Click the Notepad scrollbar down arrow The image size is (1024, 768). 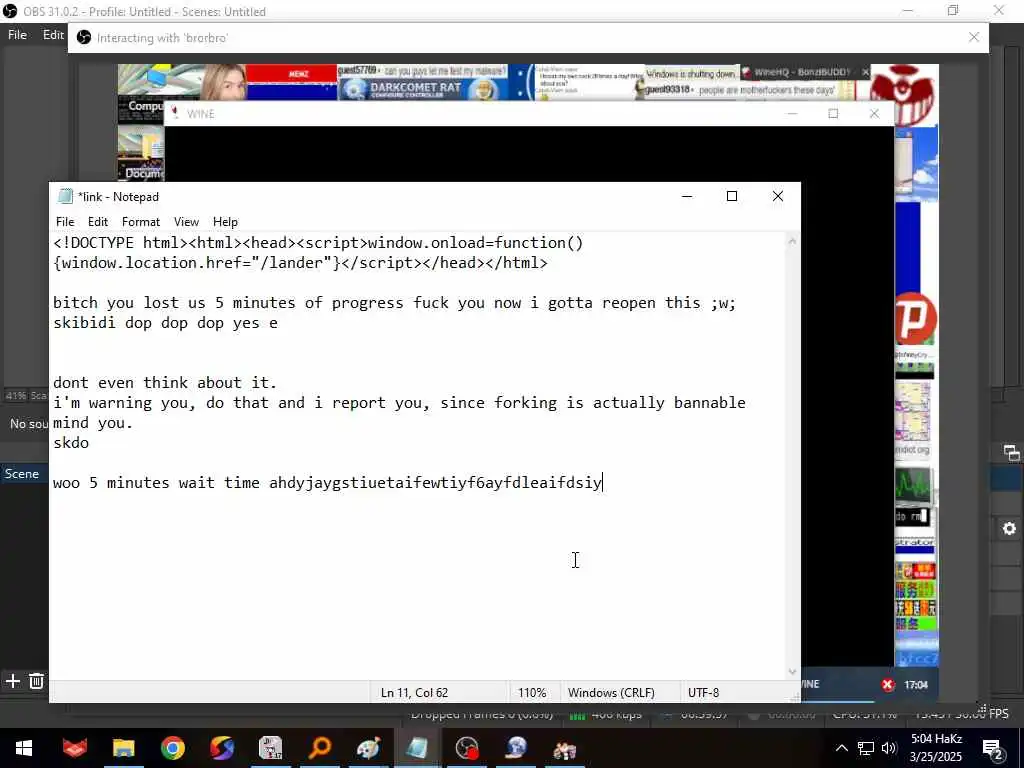click(x=792, y=672)
